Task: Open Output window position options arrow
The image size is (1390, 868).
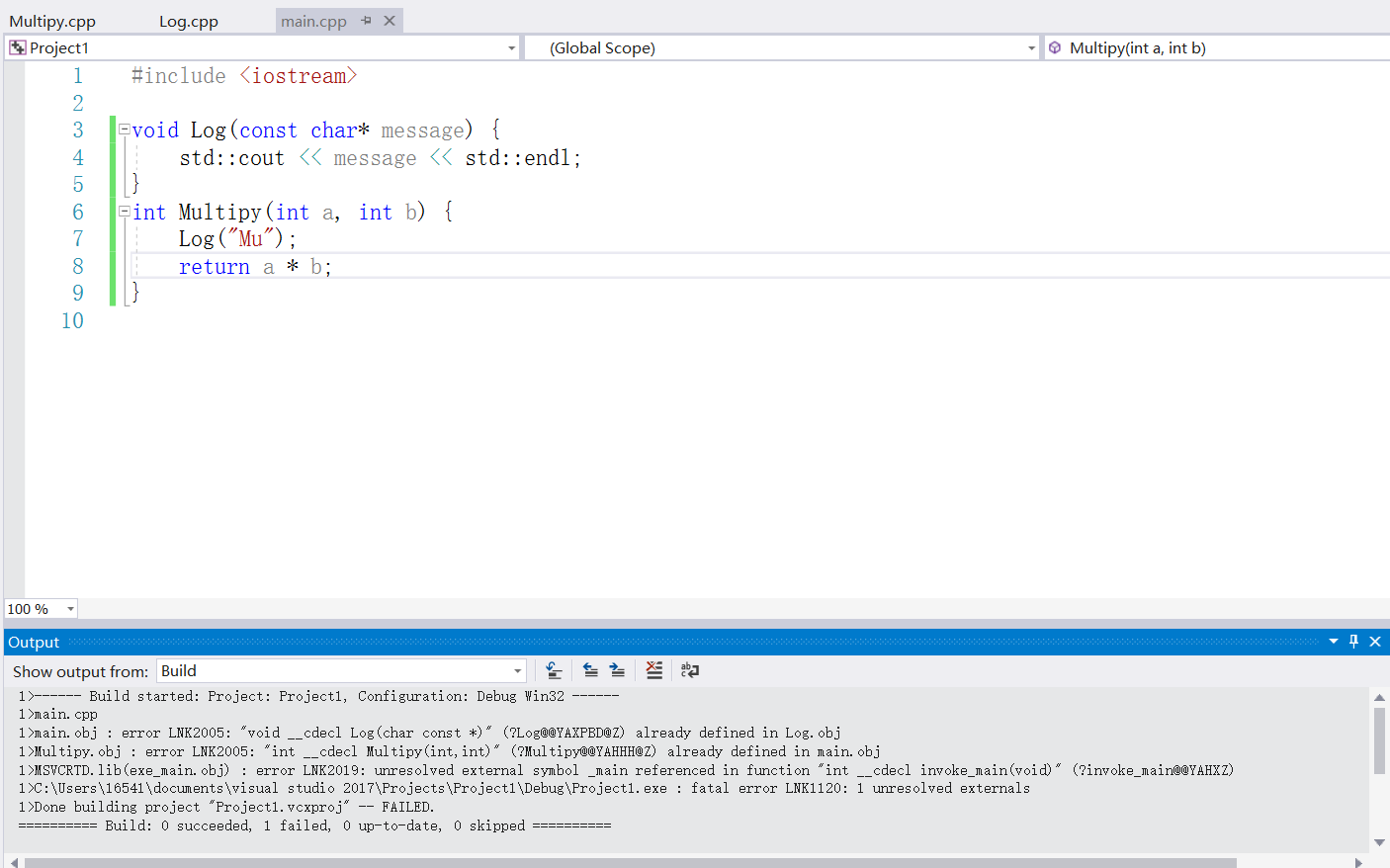Action: pyautogui.click(x=1333, y=642)
